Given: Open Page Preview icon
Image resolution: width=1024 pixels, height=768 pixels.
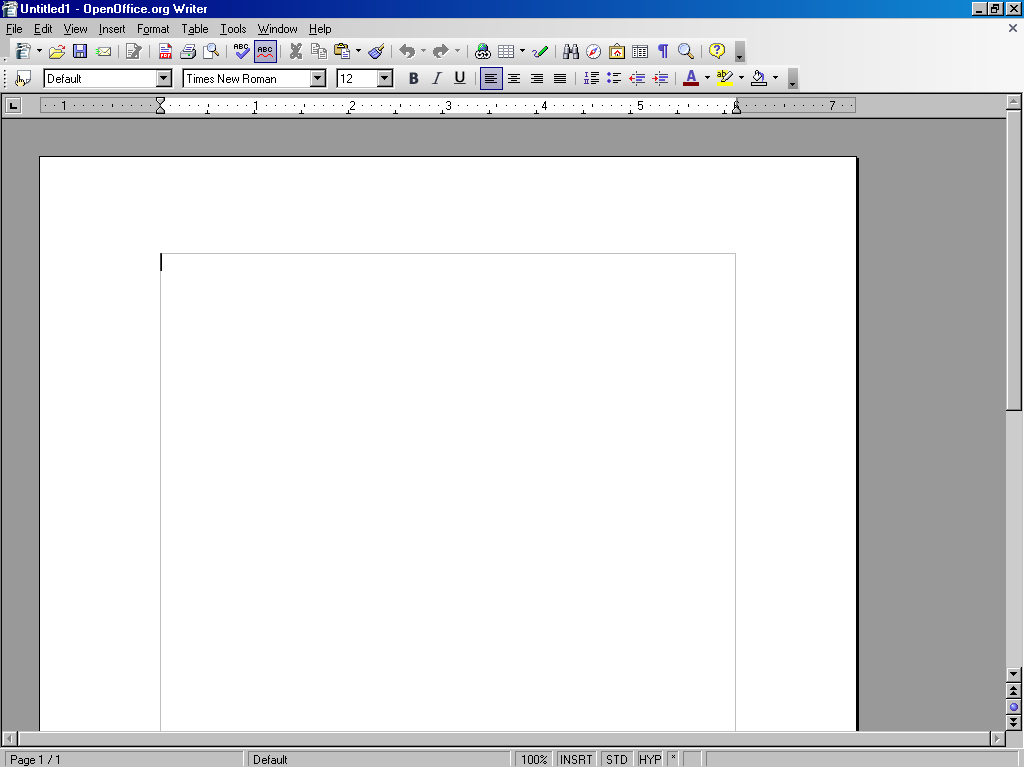Looking at the screenshot, I should [211, 51].
